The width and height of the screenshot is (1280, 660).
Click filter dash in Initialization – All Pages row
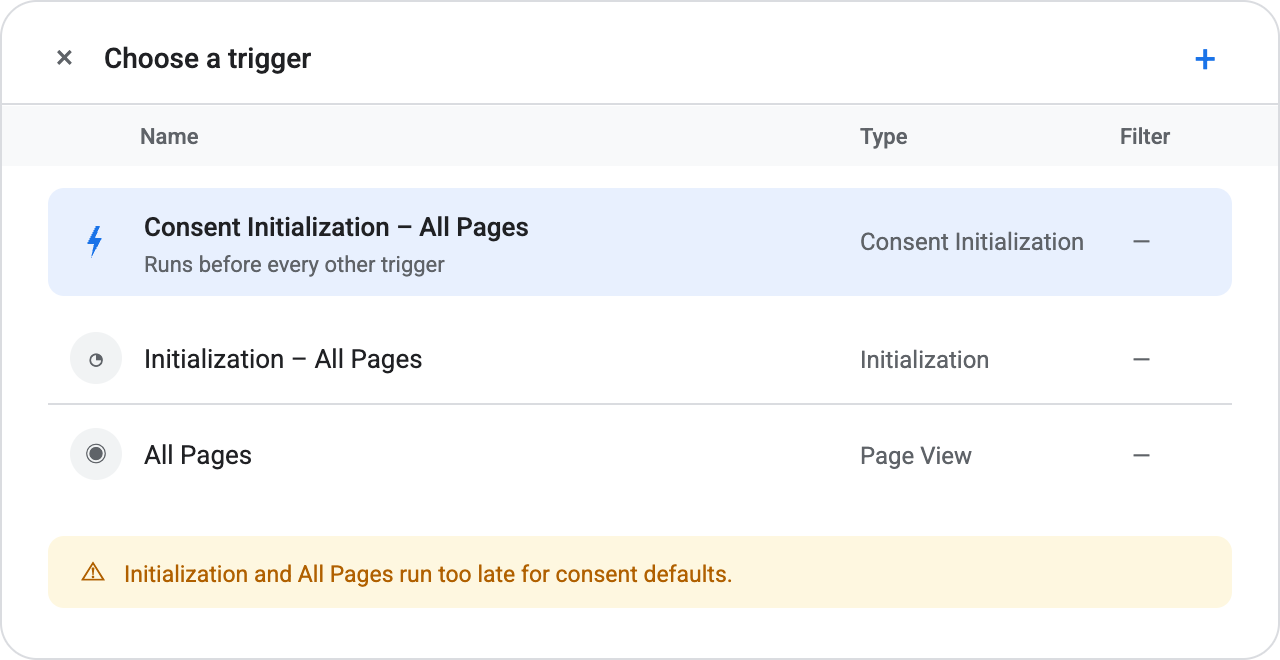pos(1141,359)
